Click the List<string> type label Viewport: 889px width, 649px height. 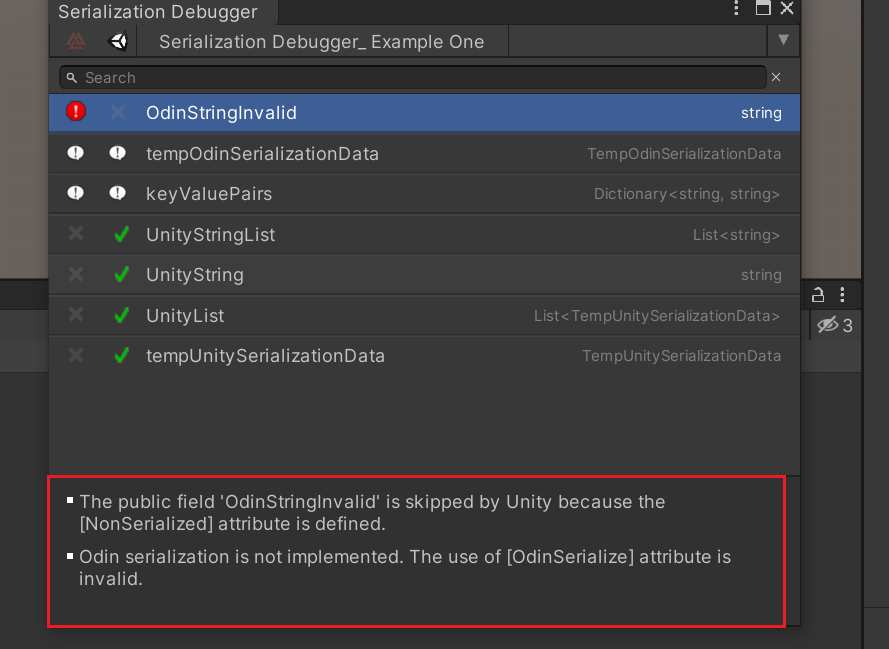pos(736,235)
